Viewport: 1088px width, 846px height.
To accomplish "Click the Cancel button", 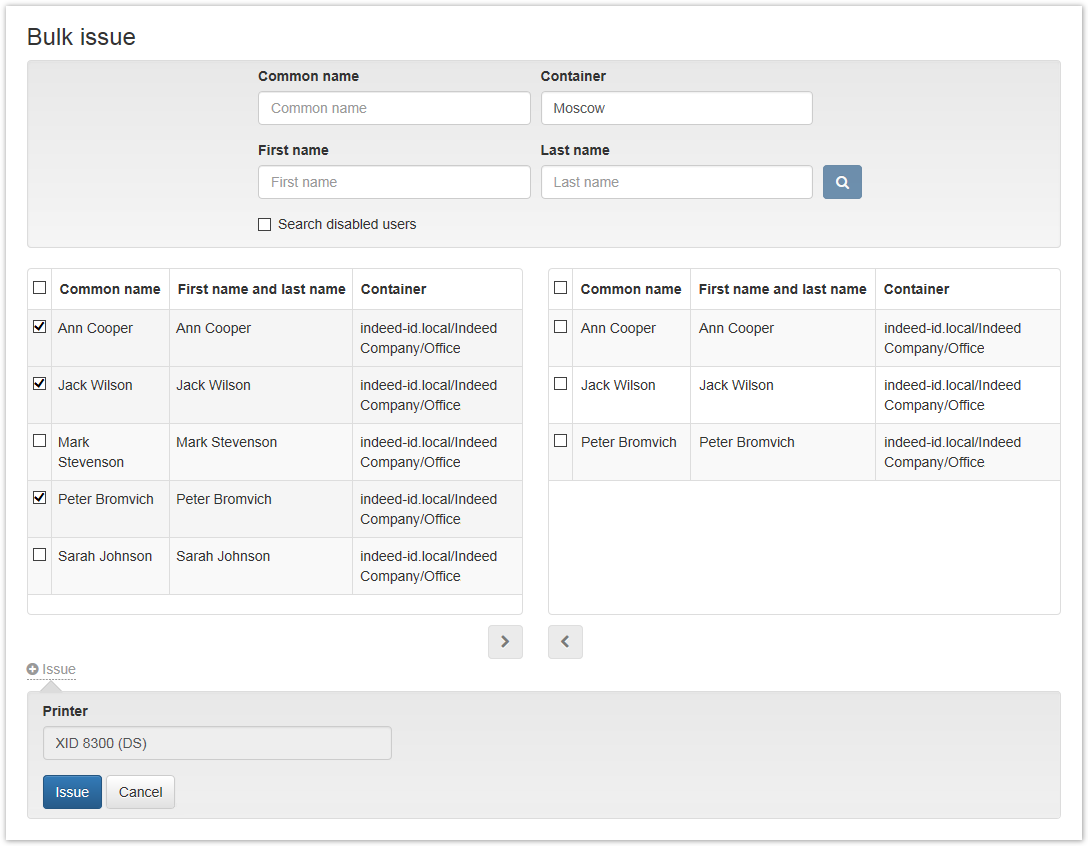I will pos(140,792).
